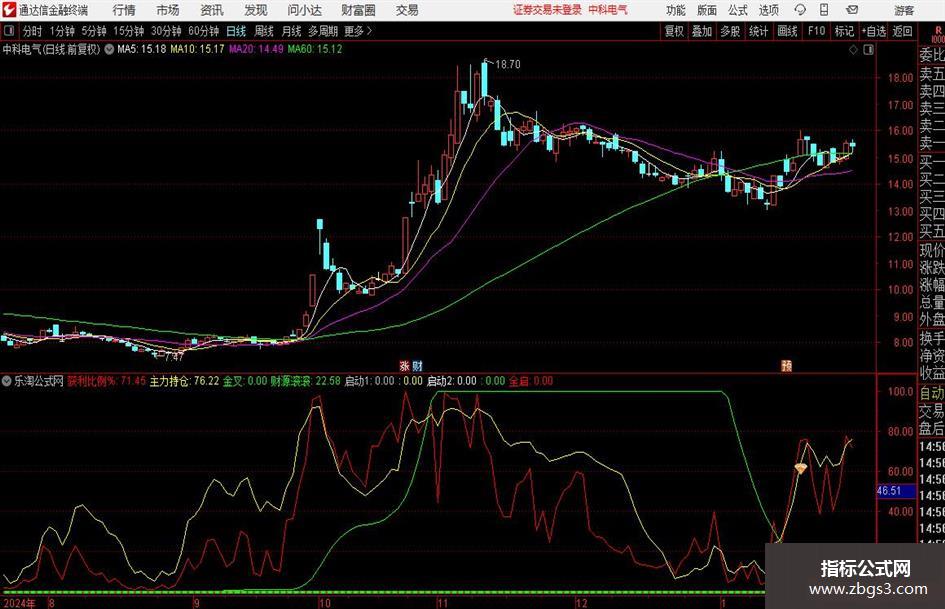Add stock with +自选 button
This screenshot has width=945, height=609.
pyautogui.click(x=873, y=31)
